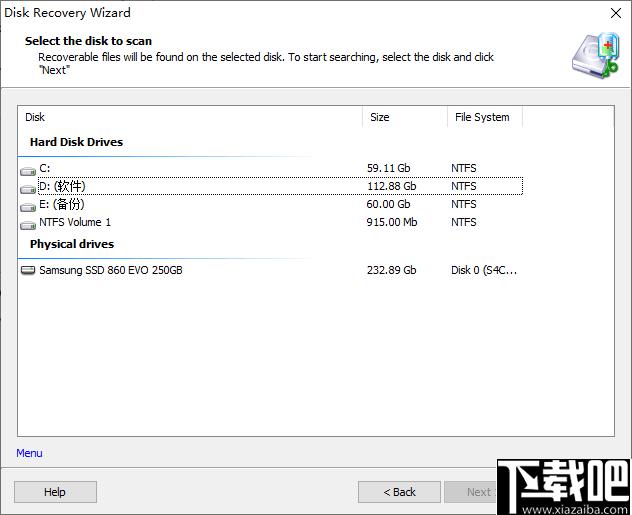Click the C: drive icon
The height and width of the screenshot is (515, 632).
[28, 171]
